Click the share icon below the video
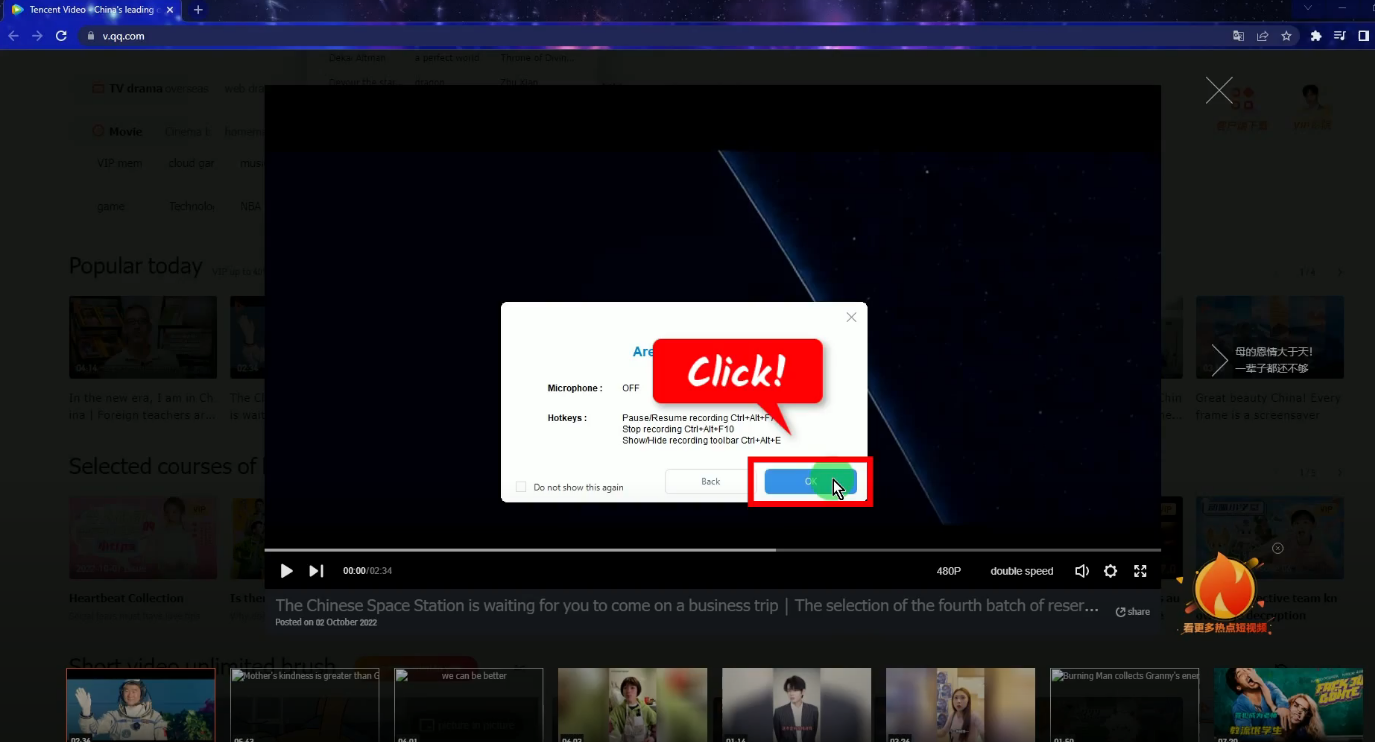Viewport: 1375px width, 742px height. 1133,612
